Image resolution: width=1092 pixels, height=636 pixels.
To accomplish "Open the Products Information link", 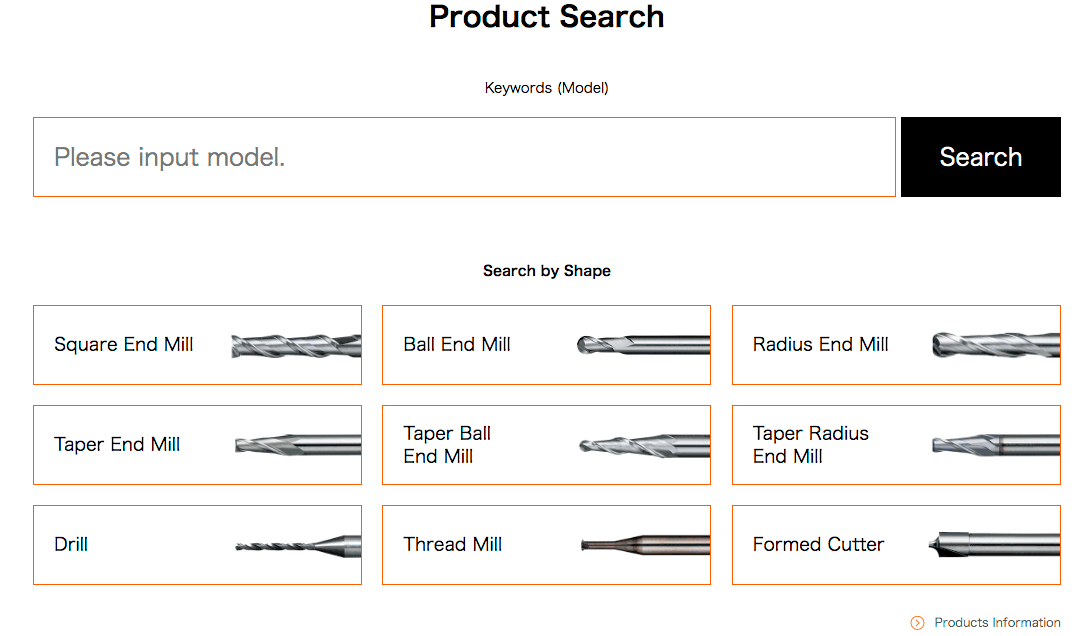I will point(997,623).
